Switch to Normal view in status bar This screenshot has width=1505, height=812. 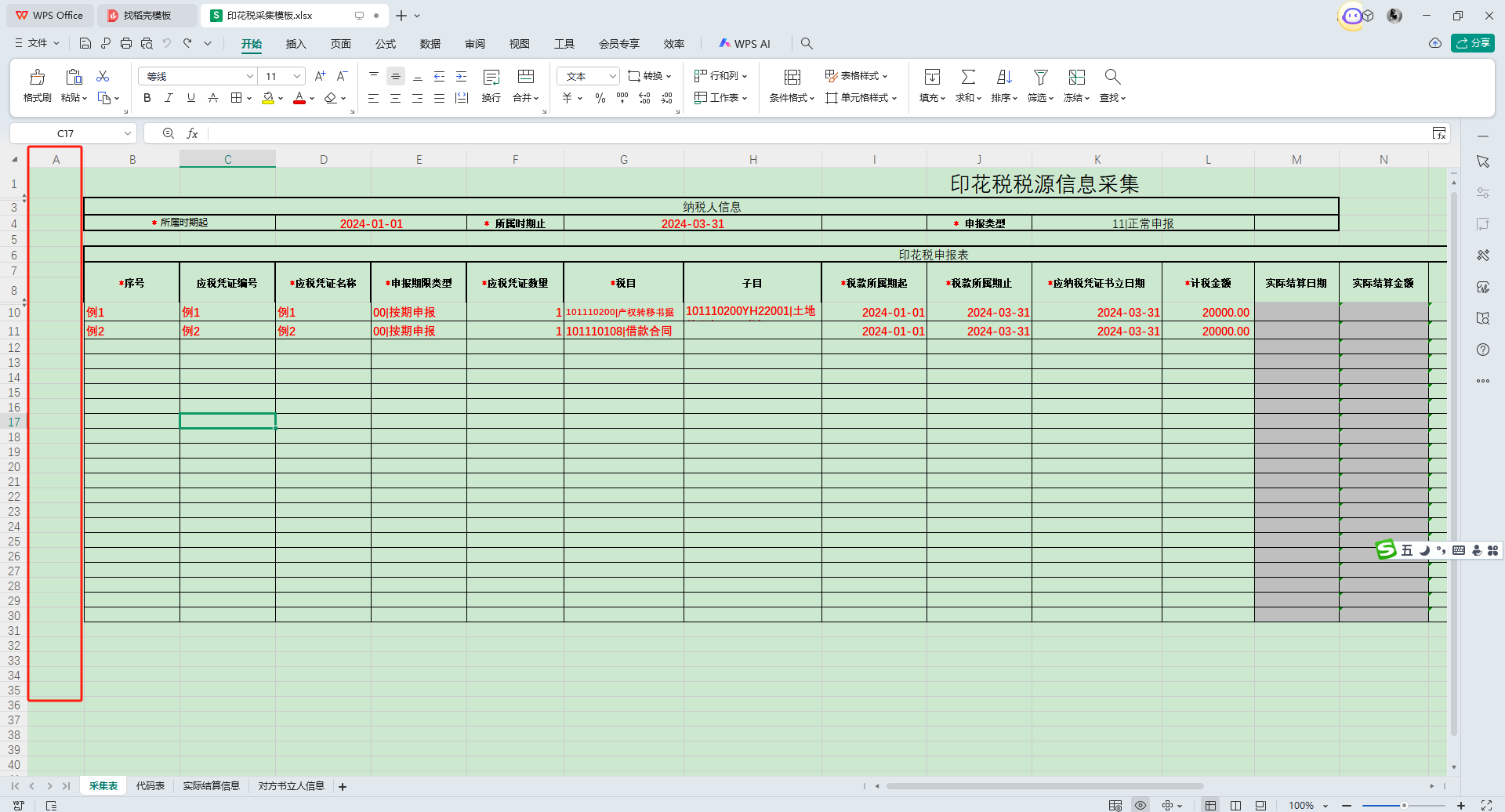(x=1211, y=805)
